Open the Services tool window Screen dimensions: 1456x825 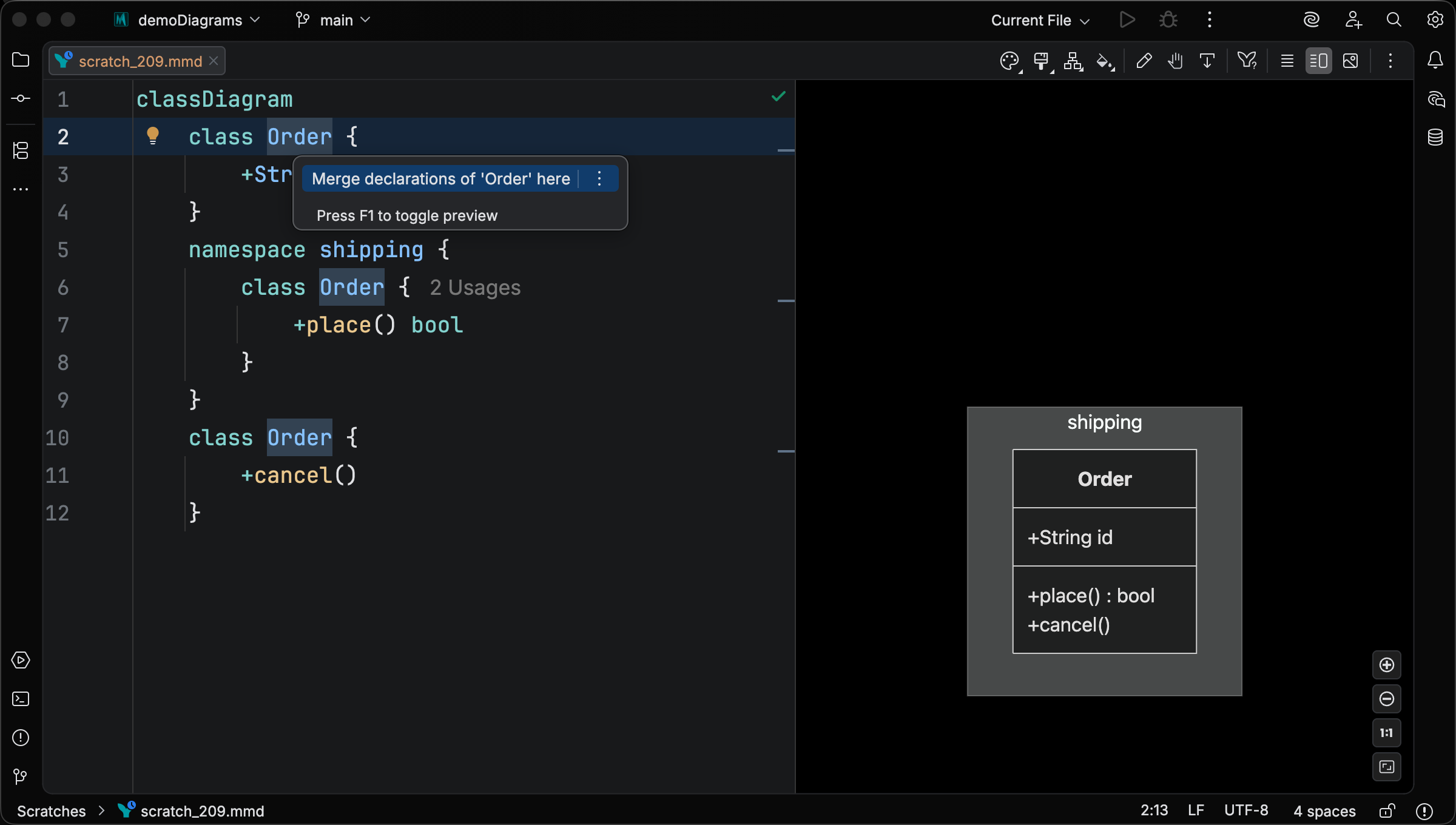21,660
